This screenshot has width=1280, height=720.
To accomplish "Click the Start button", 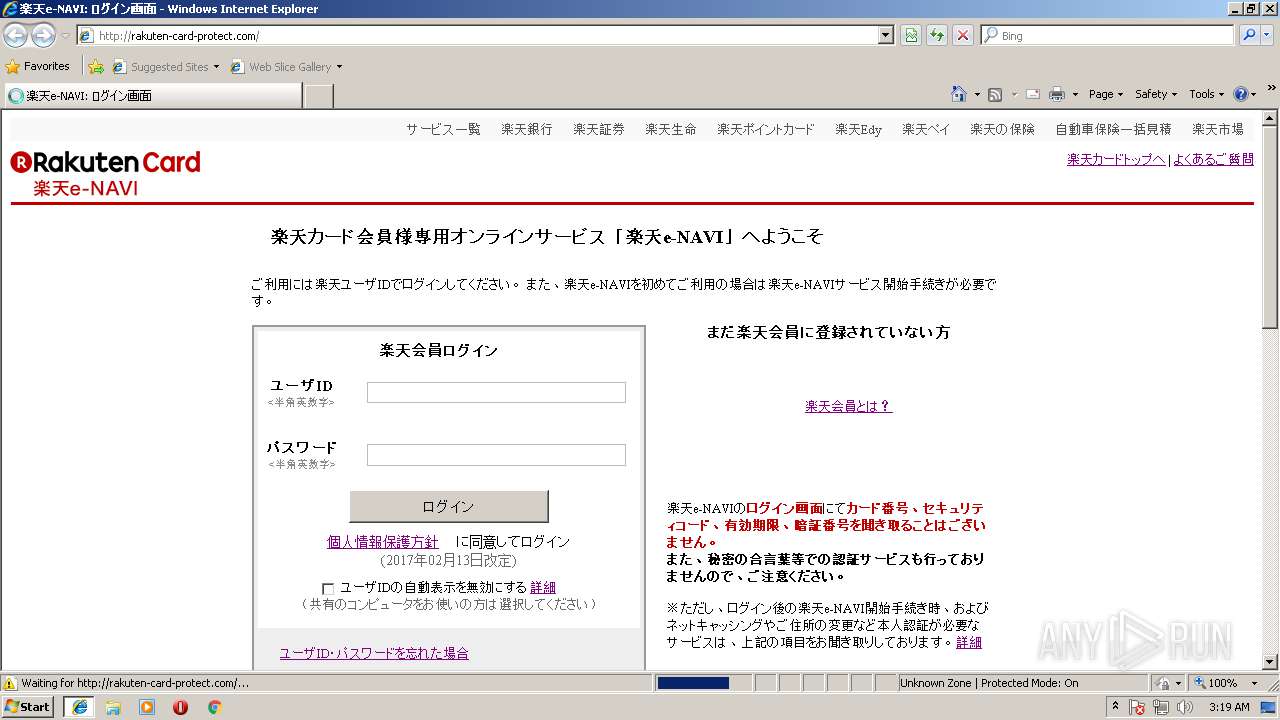I will tap(27, 707).
